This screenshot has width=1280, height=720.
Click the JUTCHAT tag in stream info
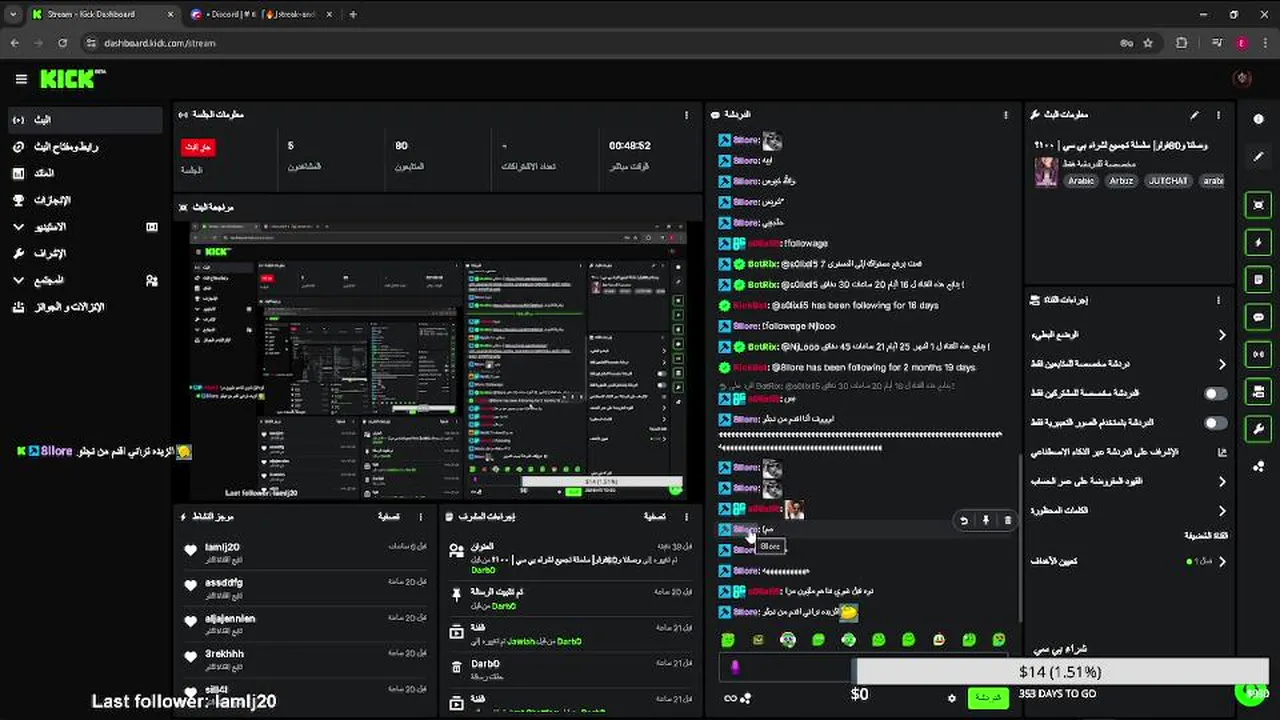pos(1167,181)
